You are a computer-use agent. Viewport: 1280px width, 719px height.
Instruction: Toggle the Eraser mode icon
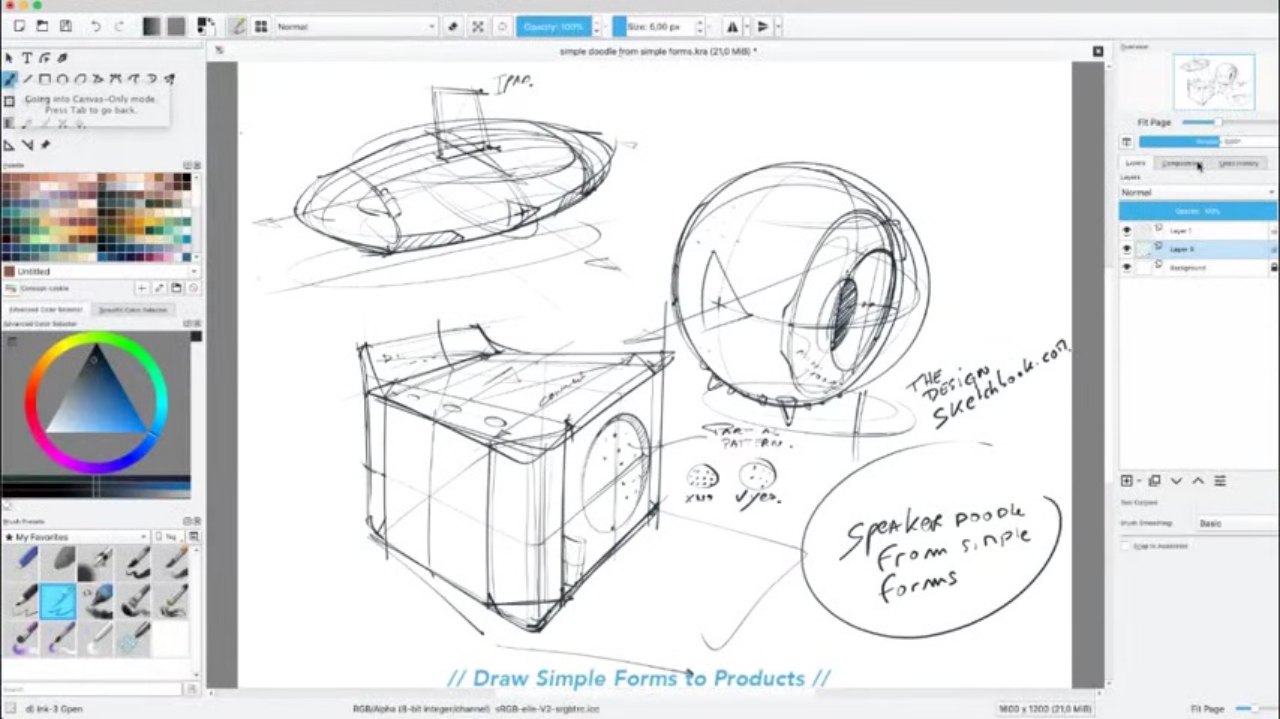click(x=453, y=27)
